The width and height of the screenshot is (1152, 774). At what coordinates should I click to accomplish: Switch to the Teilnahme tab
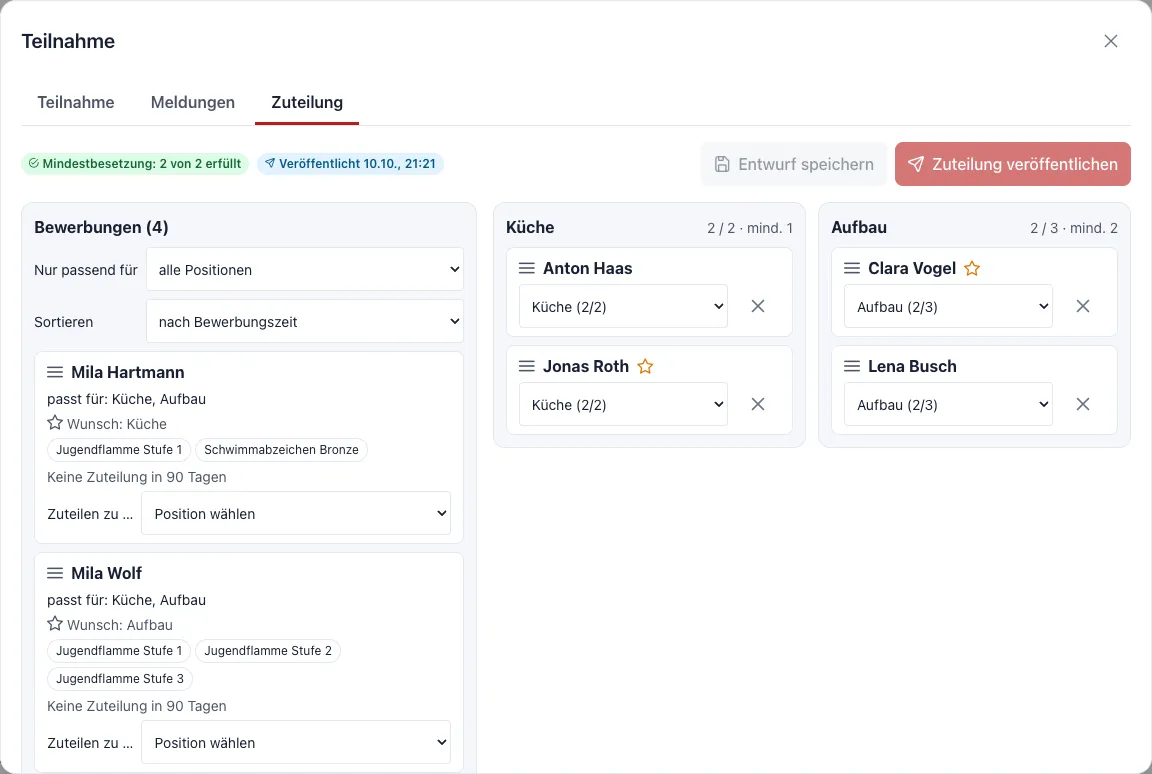pyautogui.click(x=76, y=102)
